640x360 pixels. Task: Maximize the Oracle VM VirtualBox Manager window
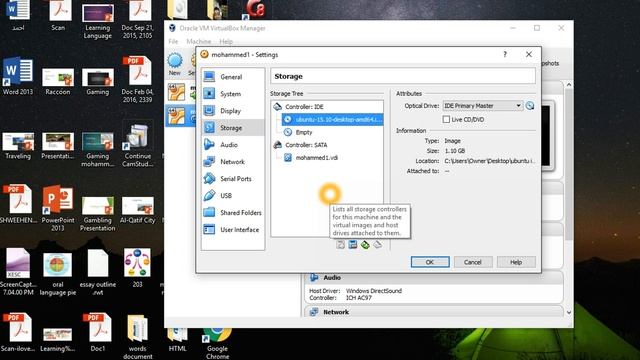(537, 28)
